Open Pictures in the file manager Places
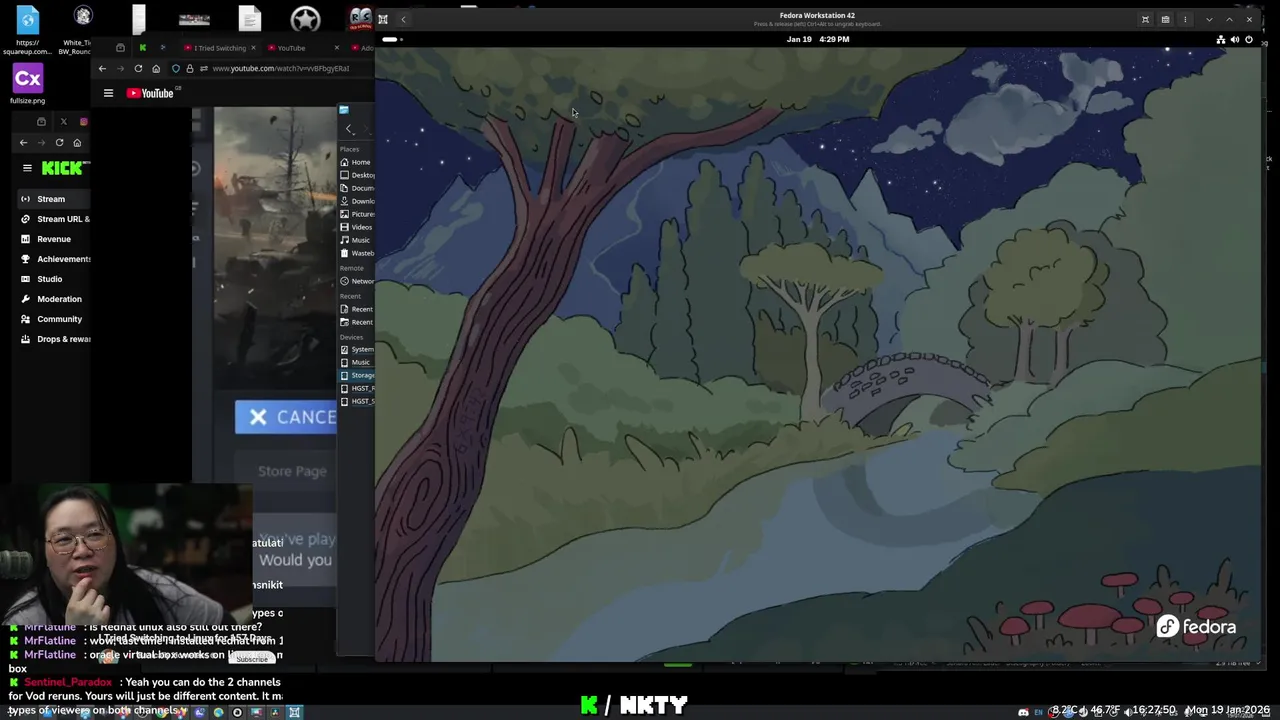Viewport: 1280px width, 720px height. click(357, 214)
